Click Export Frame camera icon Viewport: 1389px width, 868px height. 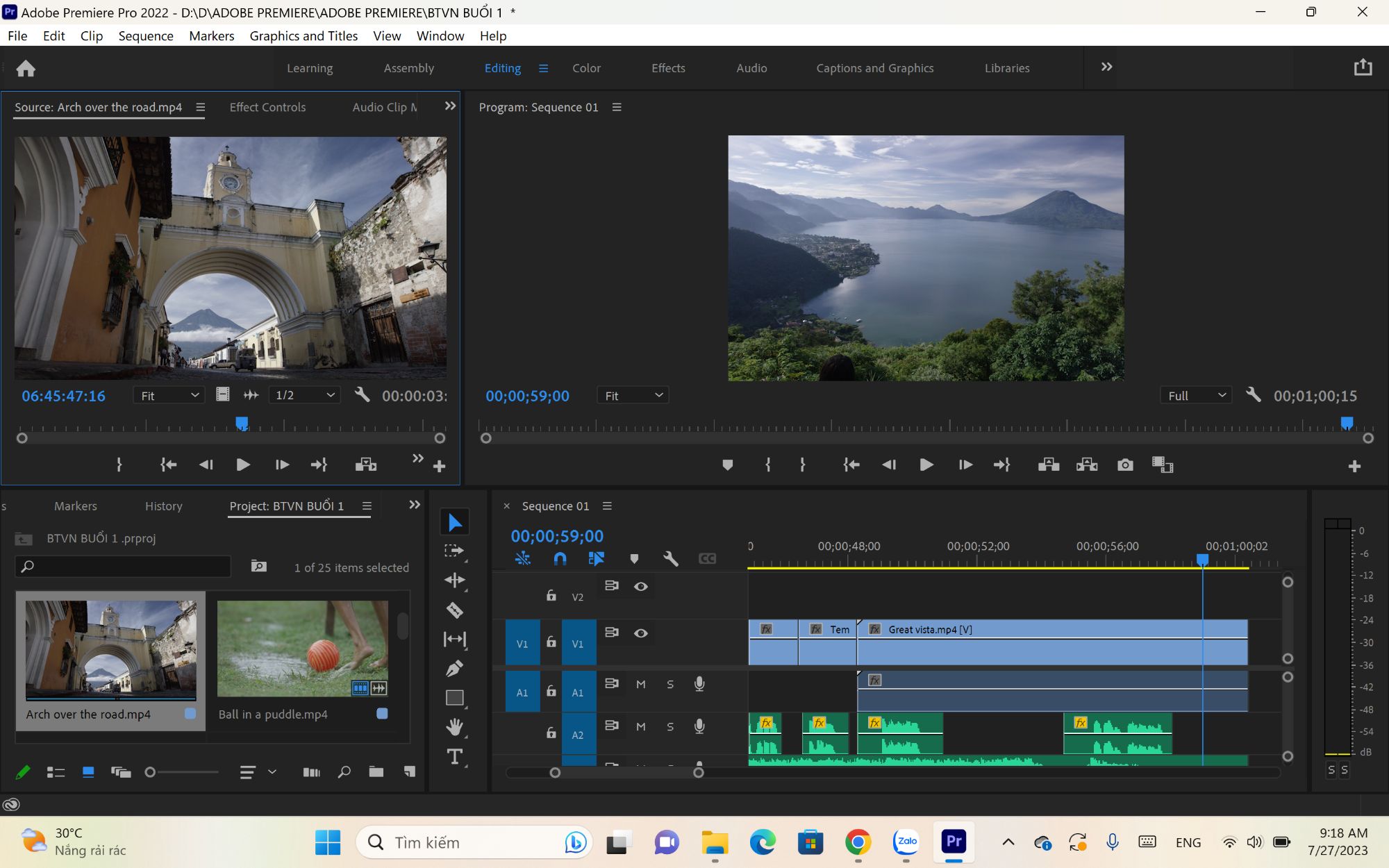coord(1125,465)
